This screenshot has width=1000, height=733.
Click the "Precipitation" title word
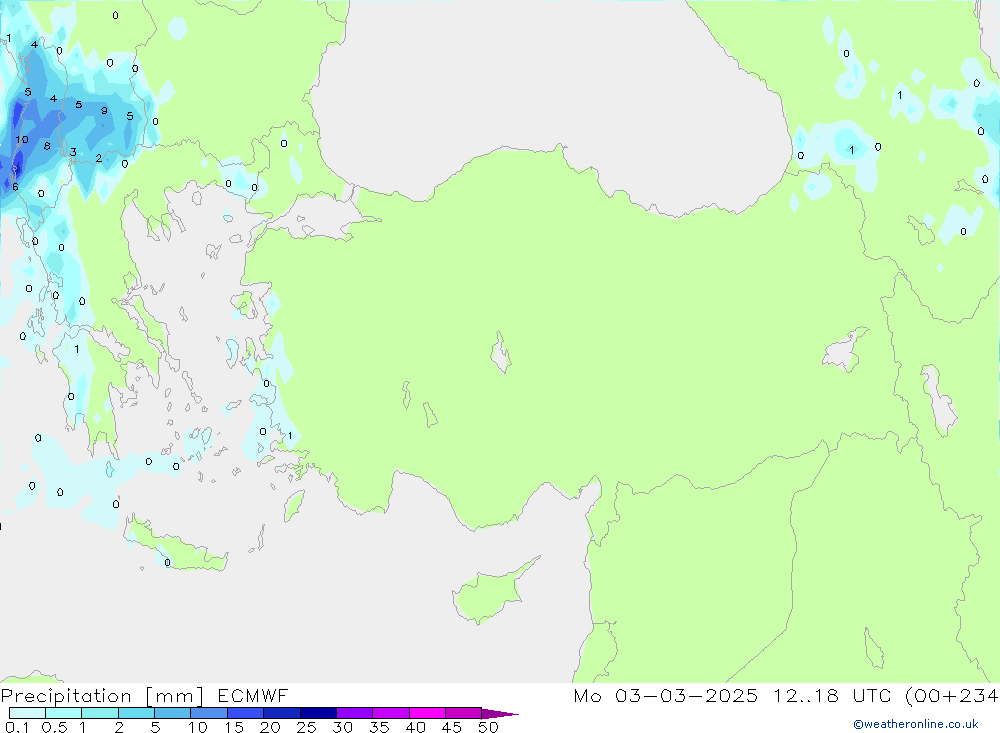click(66, 695)
